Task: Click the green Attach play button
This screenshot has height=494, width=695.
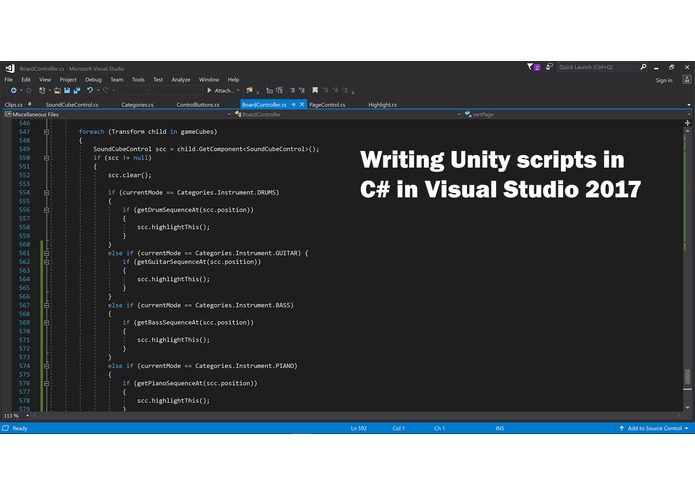Action: 209,90
